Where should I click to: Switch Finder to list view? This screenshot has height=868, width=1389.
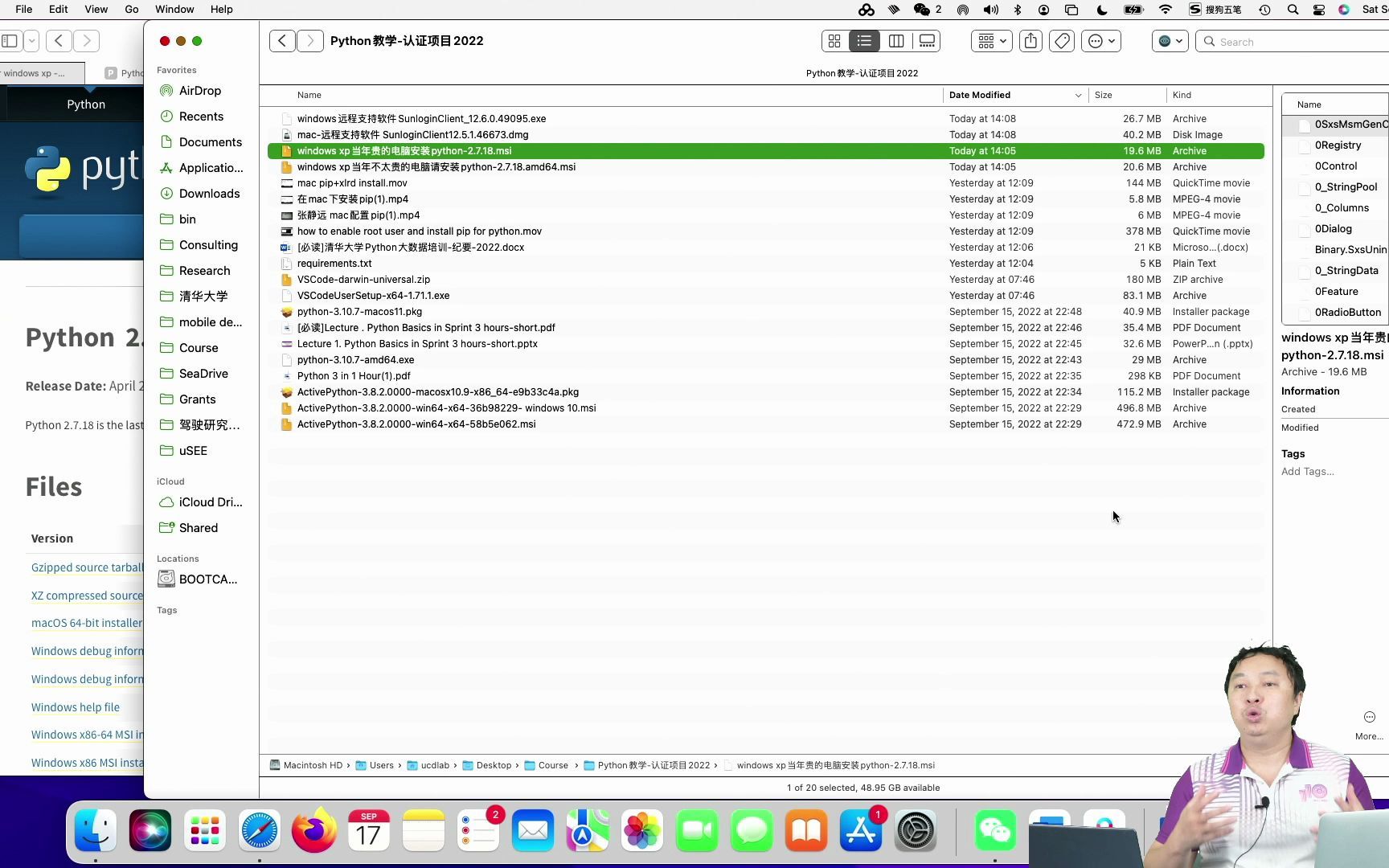click(864, 41)
